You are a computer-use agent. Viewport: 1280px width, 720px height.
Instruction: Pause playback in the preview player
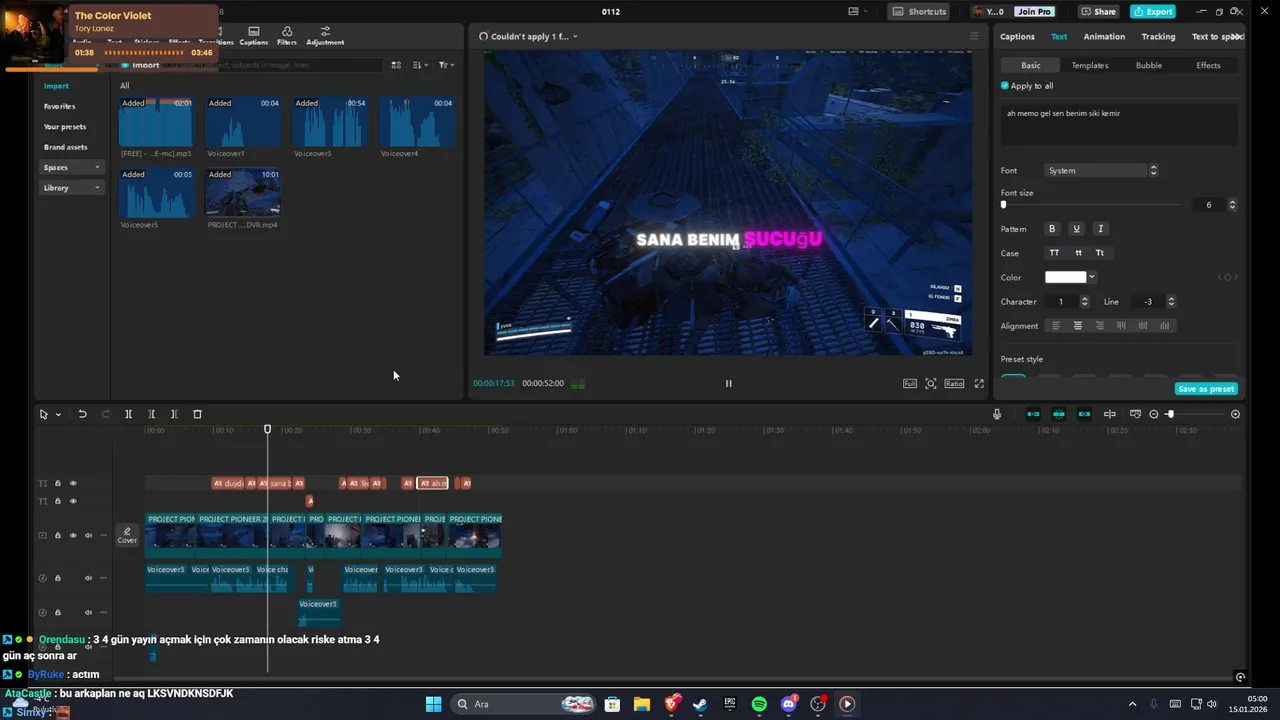tap(728, 383)
